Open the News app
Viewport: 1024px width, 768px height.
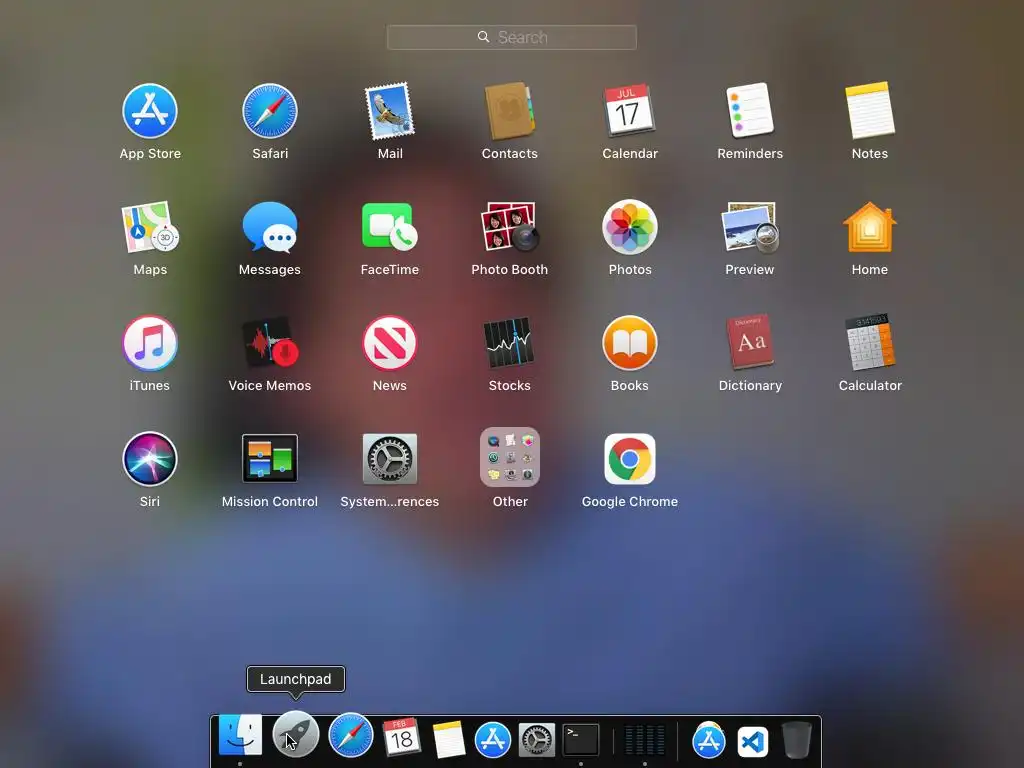pyautogui.click(x=390, y=343)
